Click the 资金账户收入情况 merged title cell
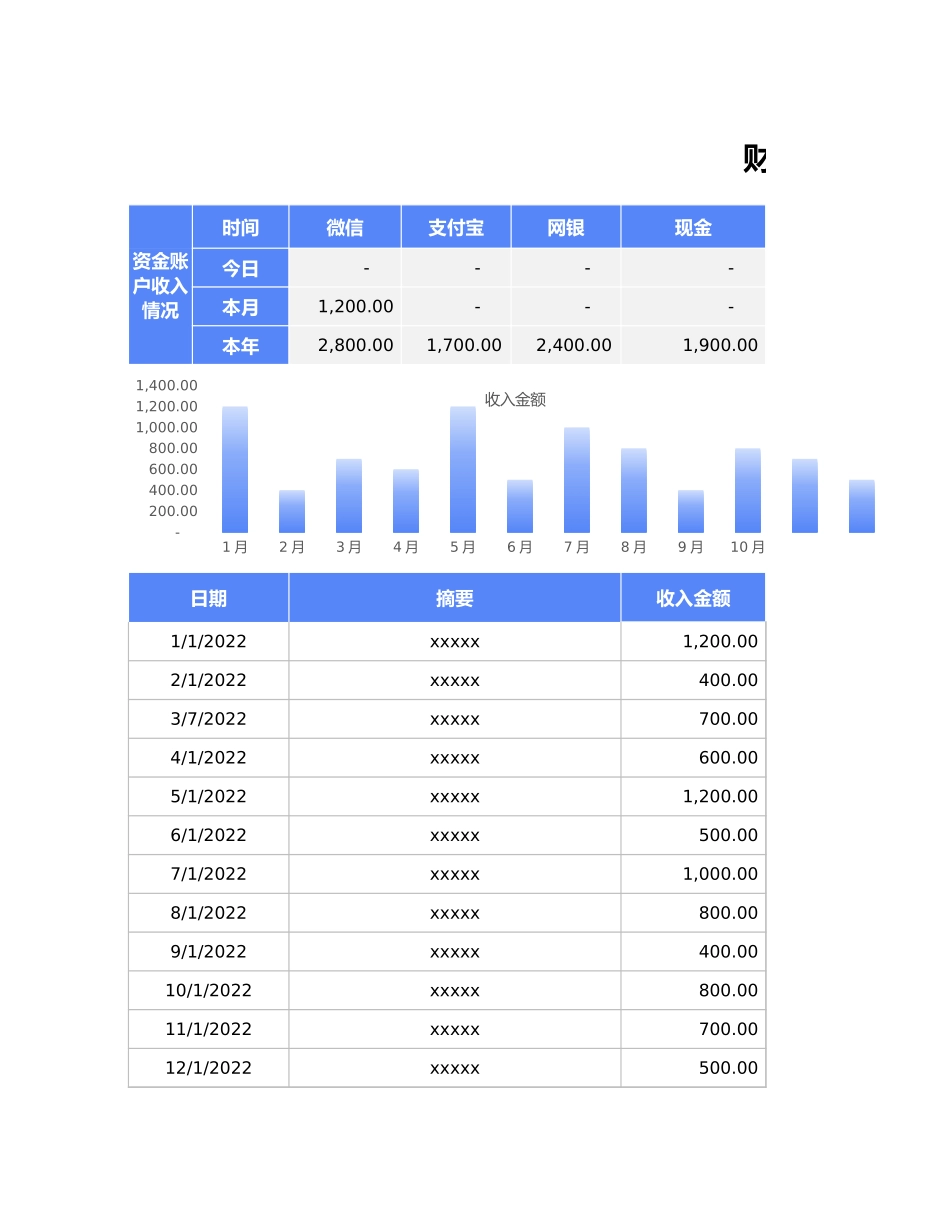The height and width of the screenshot is (1230, 950). coord(159,285)
